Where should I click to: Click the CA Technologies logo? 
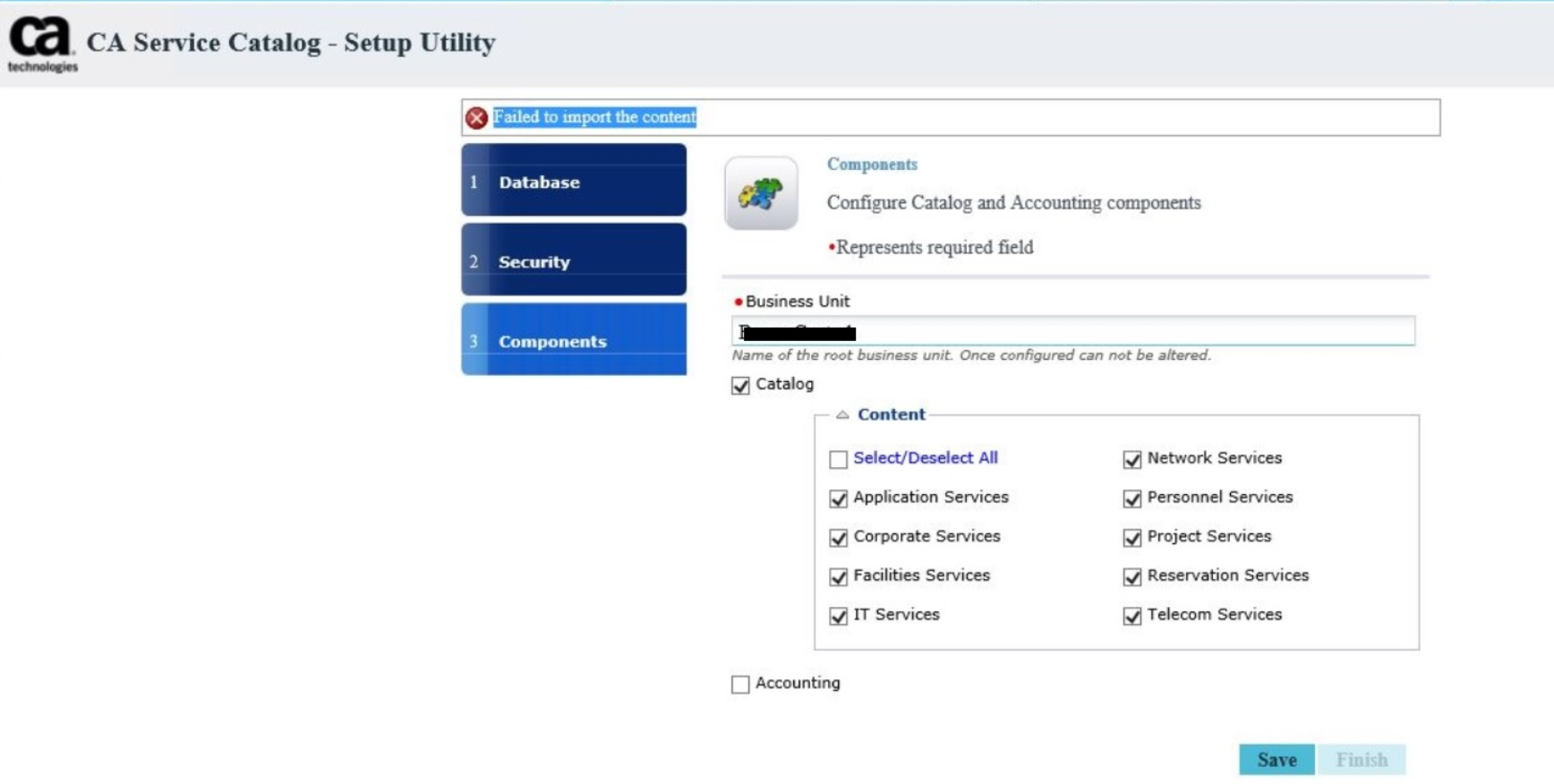coord(42,43)
